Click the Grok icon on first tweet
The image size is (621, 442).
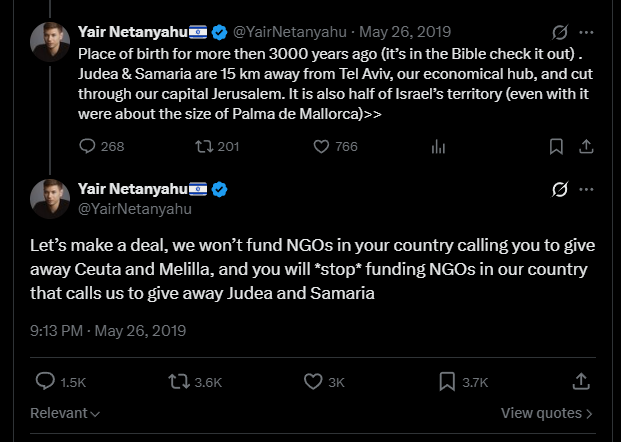[x=560, y=32]
